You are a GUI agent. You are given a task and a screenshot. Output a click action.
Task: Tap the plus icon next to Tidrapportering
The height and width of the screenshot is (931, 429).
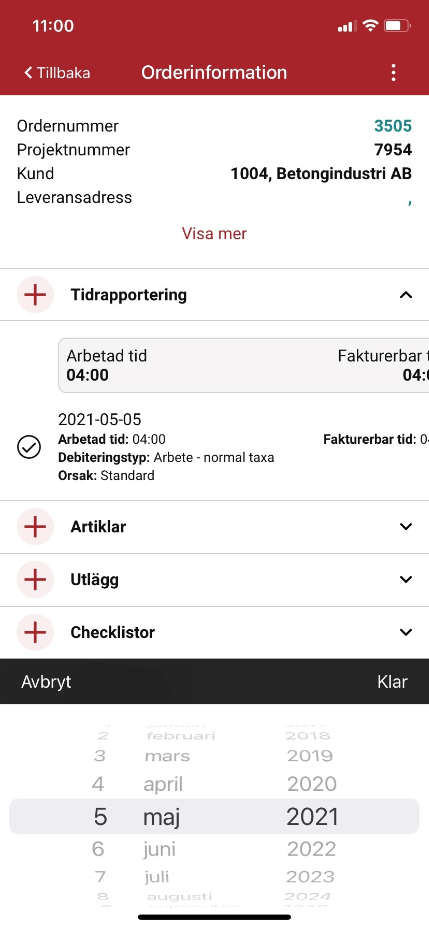pos(35,294)
